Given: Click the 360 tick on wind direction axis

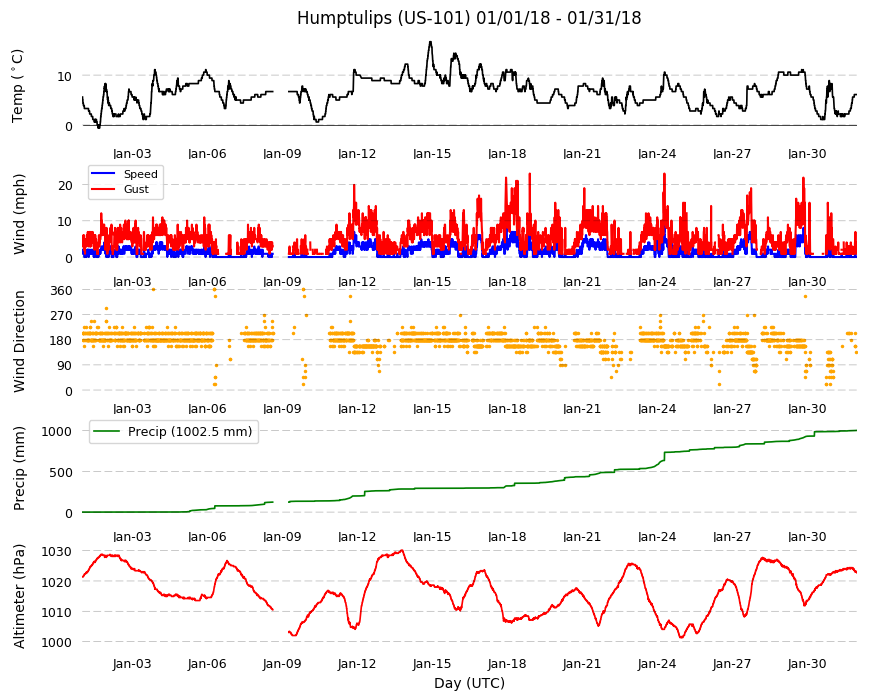Looking at the screenshot, I should click(61, 290).
